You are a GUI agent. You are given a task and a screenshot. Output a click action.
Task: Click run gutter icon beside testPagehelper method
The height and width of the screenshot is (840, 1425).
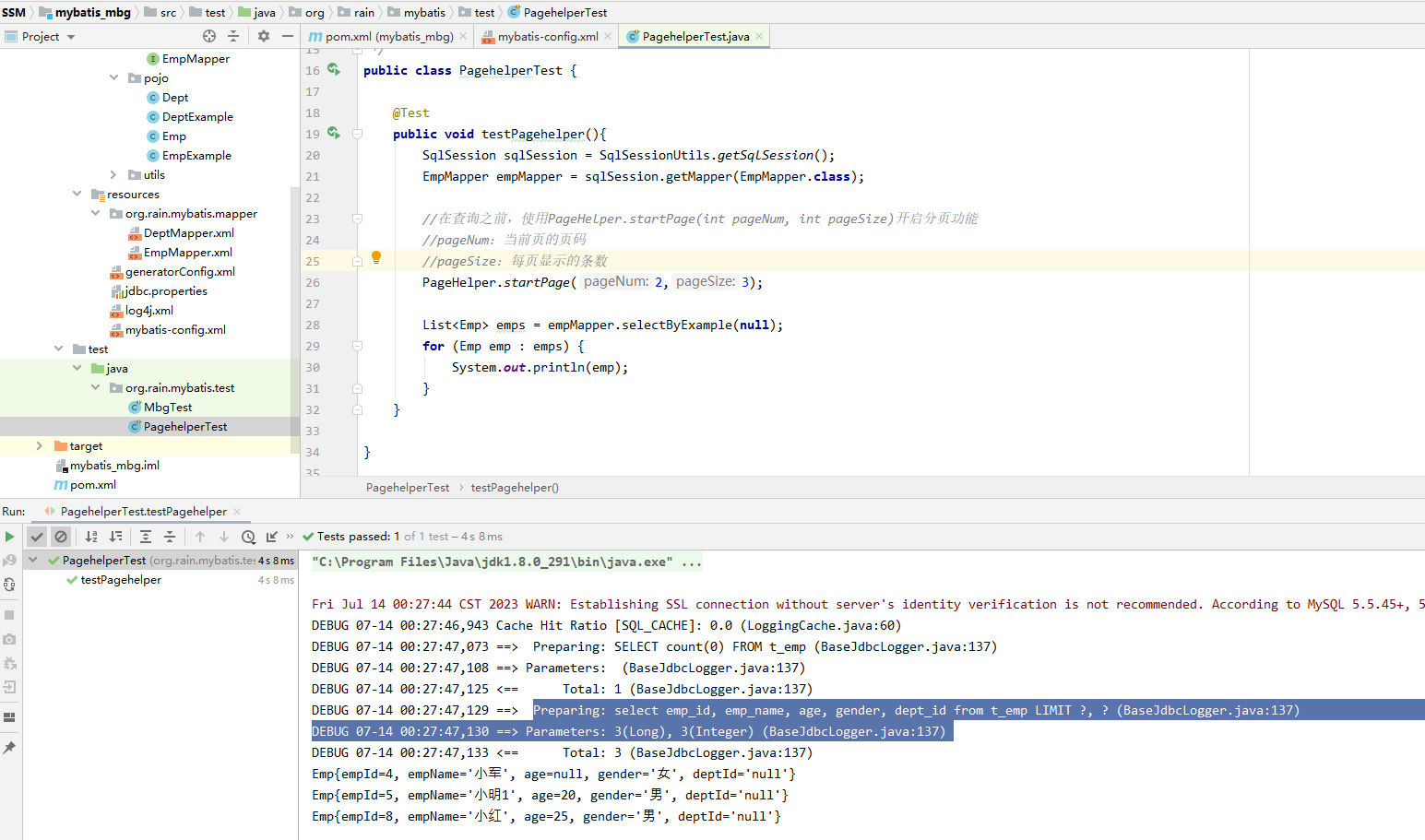click(334, 134)
